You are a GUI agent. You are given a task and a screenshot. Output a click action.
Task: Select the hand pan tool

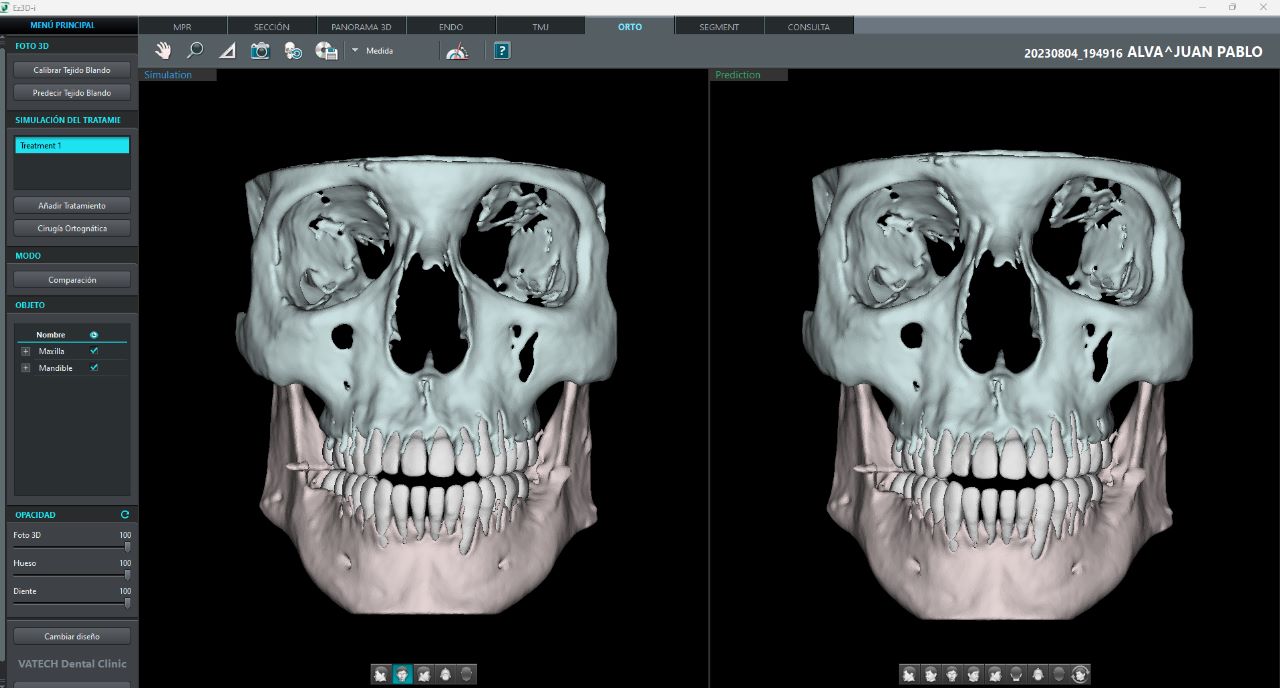coord(162,50)
